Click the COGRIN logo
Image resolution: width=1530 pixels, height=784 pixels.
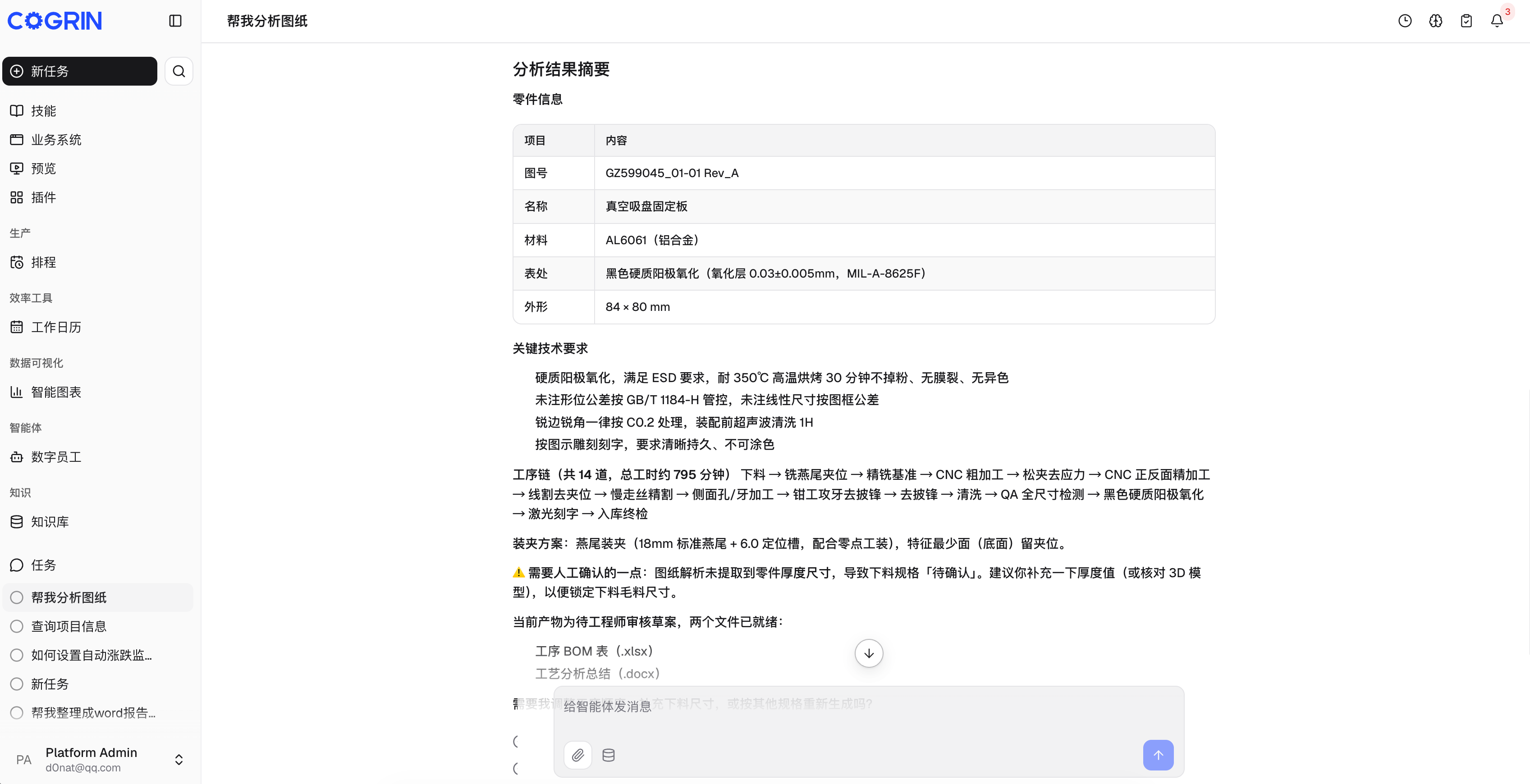point(55,21)
